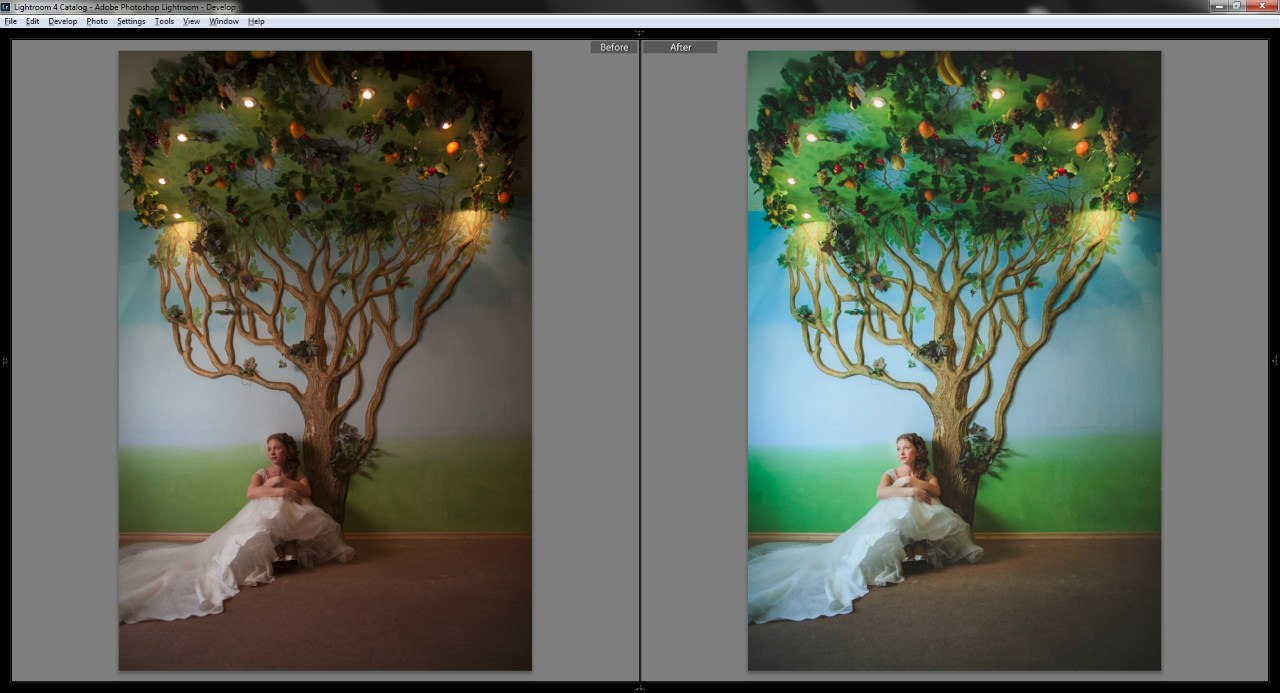1280x693 pixels.
Task: Open the Photo menu
Action: [x=97, y=21]
